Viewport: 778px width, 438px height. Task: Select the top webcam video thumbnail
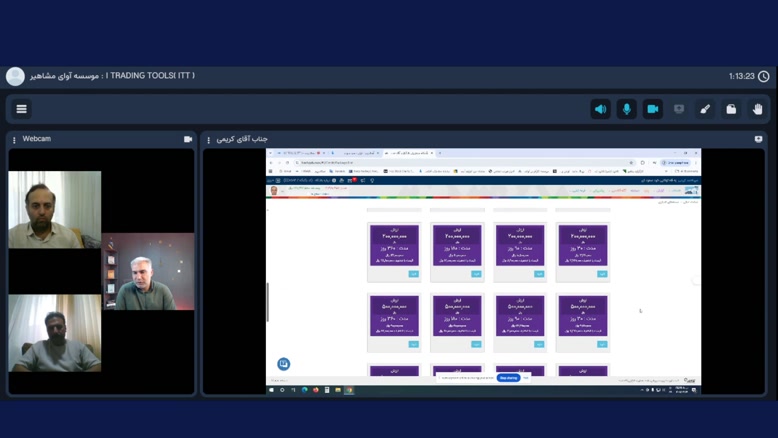click(55, 209)
